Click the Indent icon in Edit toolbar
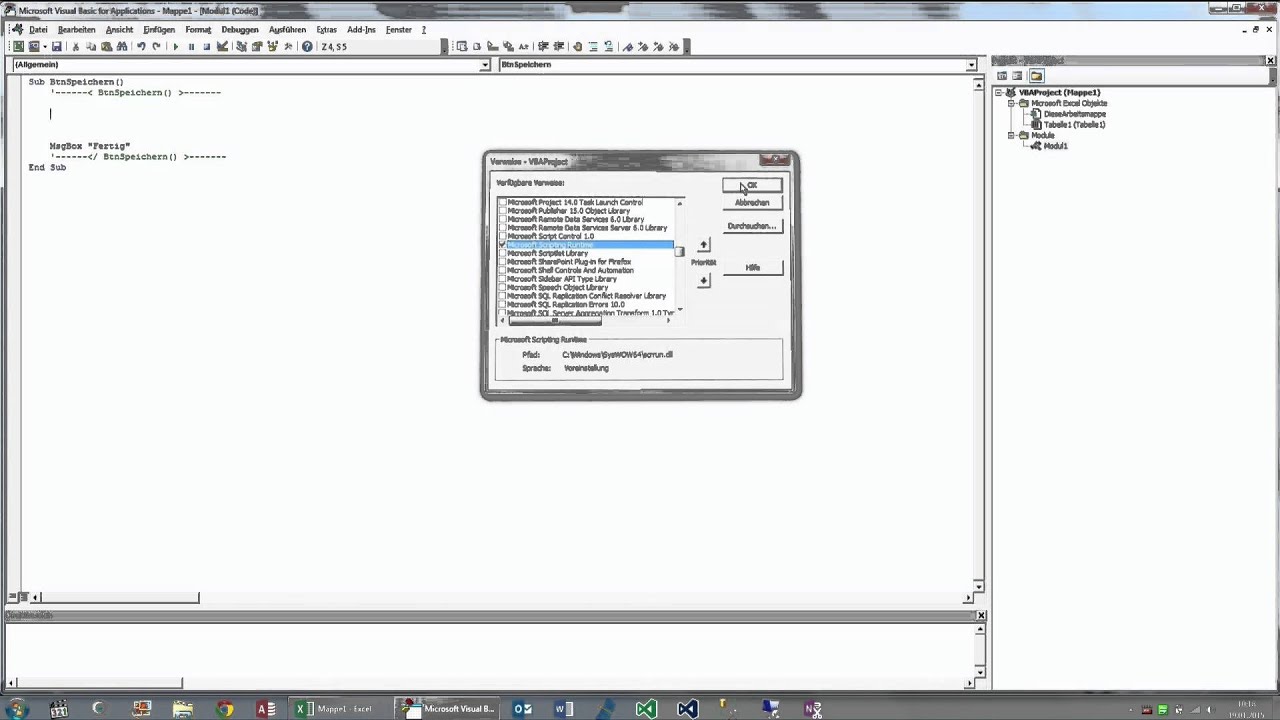 (543, 46)
